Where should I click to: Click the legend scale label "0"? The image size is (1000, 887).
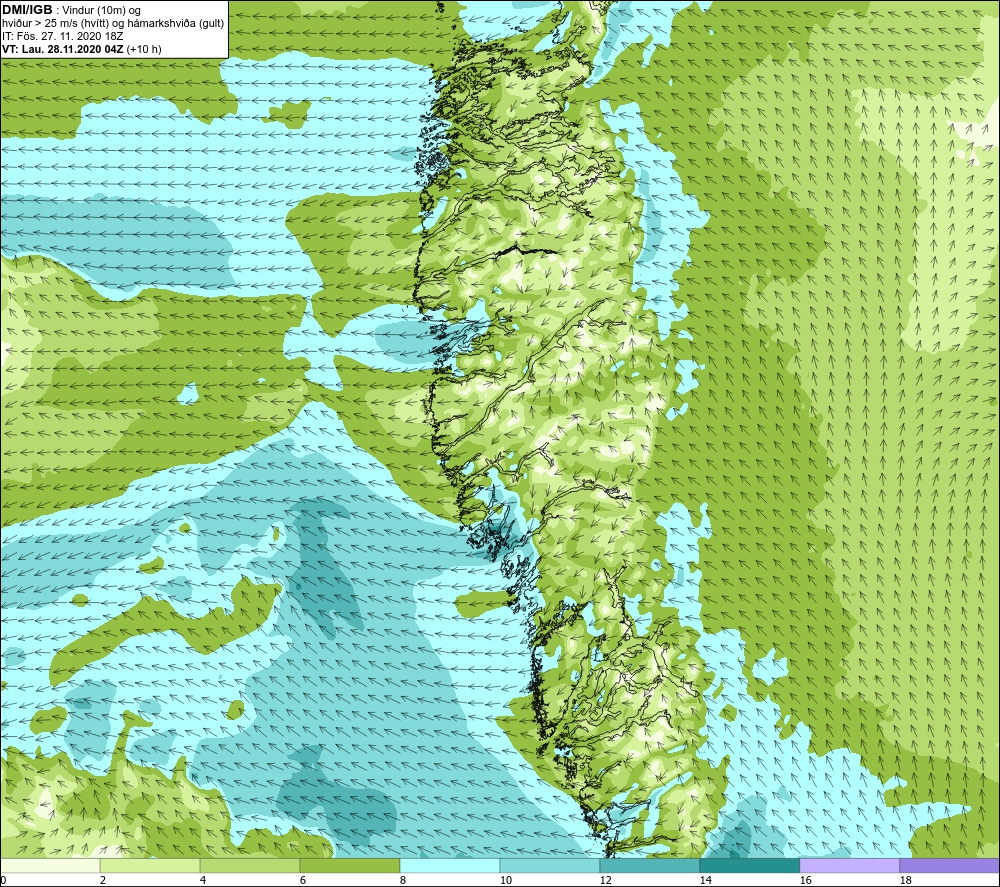3,880
